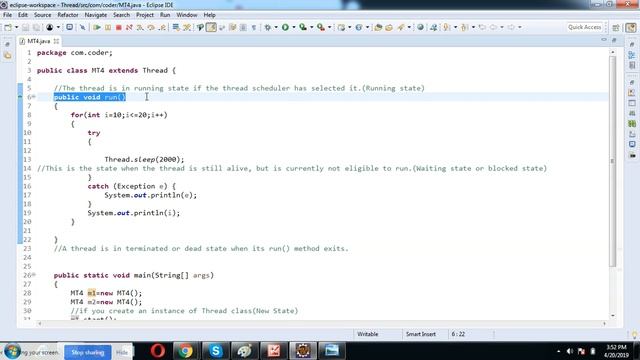Click the Suspend debug icon
Image resolution: width=640 pixels, height=360 pixels.
(108, 27)
